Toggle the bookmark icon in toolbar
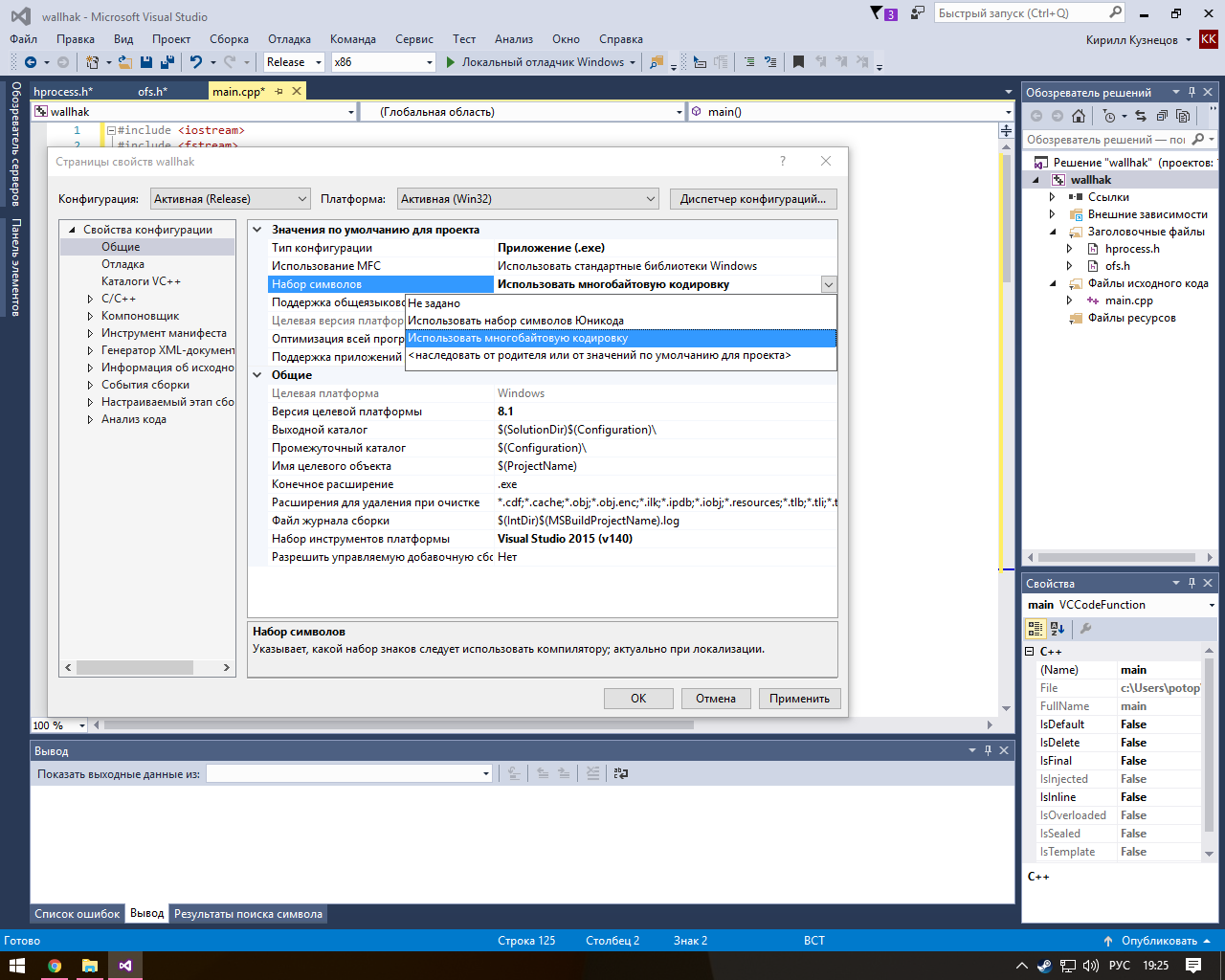1225x980 pixels. (798, 62)
